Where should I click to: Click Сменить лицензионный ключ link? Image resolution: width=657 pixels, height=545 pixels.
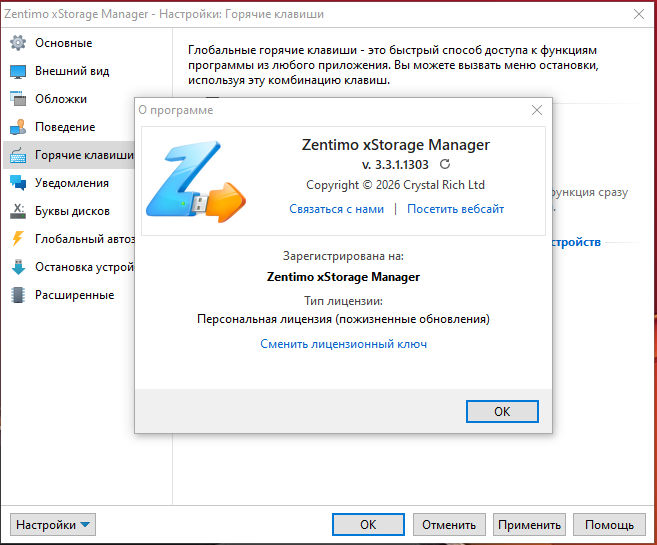(x=344, y=344)
